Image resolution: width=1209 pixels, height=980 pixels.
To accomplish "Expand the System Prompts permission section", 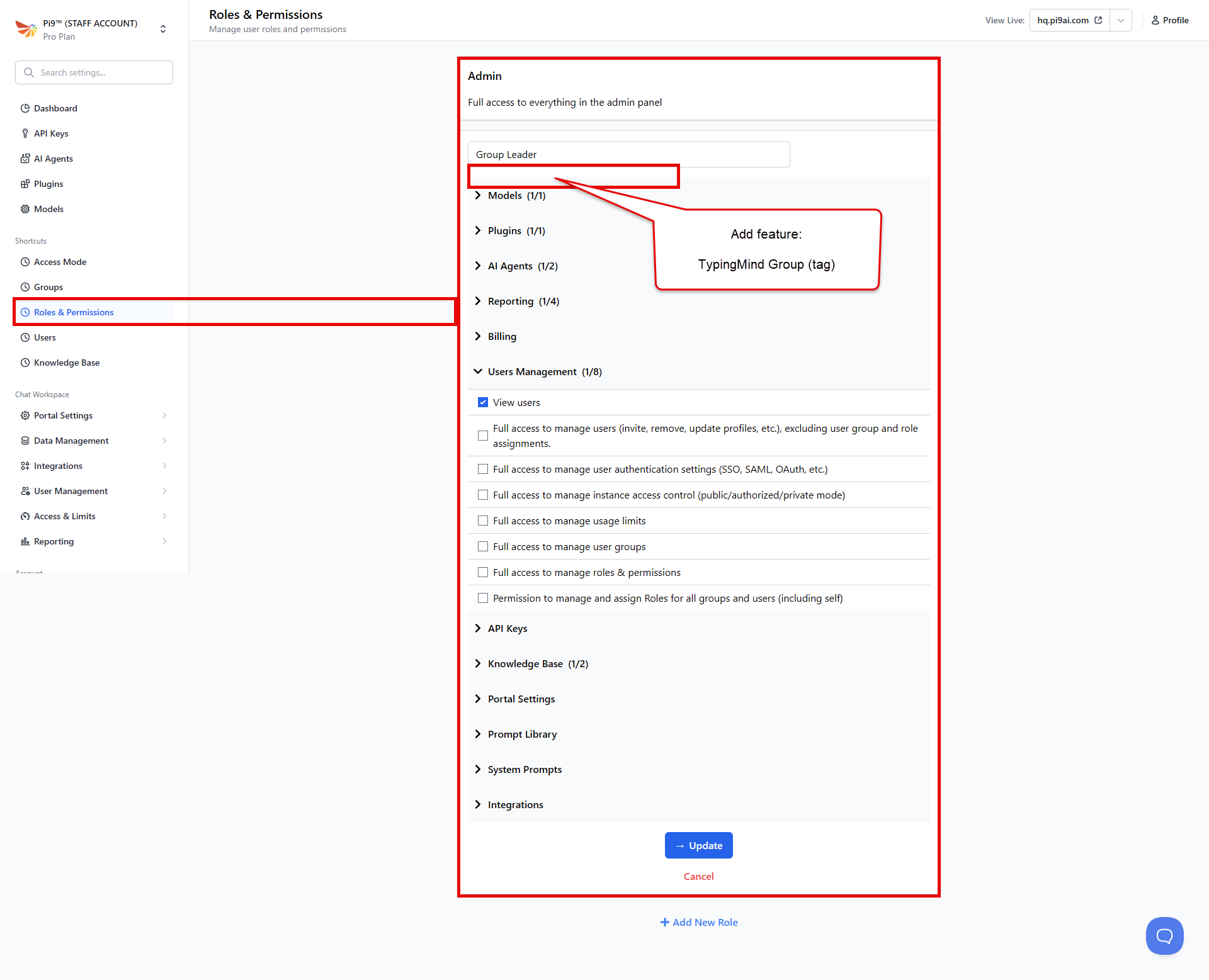I will pyautogui.click(x=698, y=770).
